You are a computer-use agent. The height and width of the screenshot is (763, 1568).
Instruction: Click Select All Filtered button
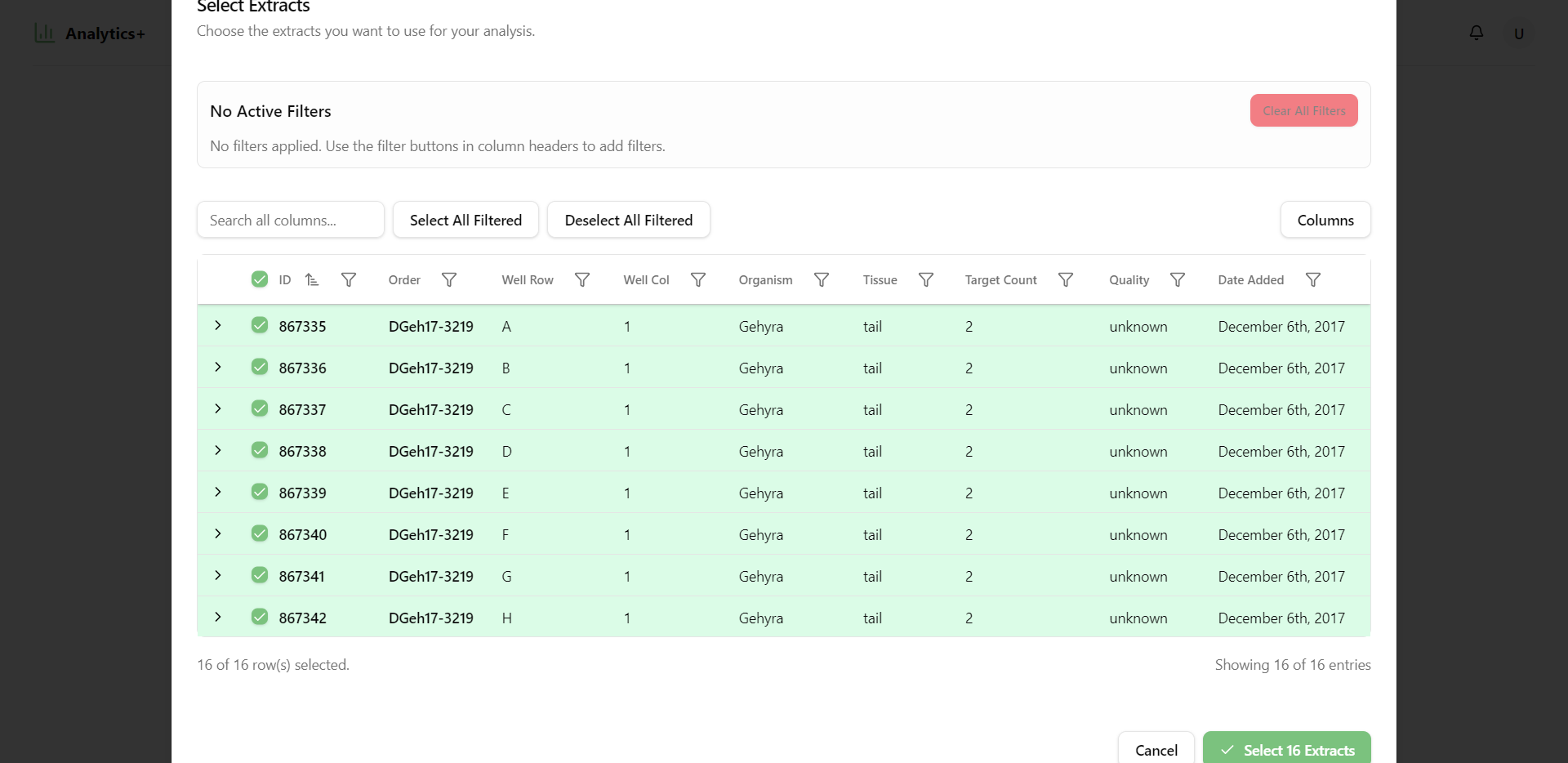(465, 220)
